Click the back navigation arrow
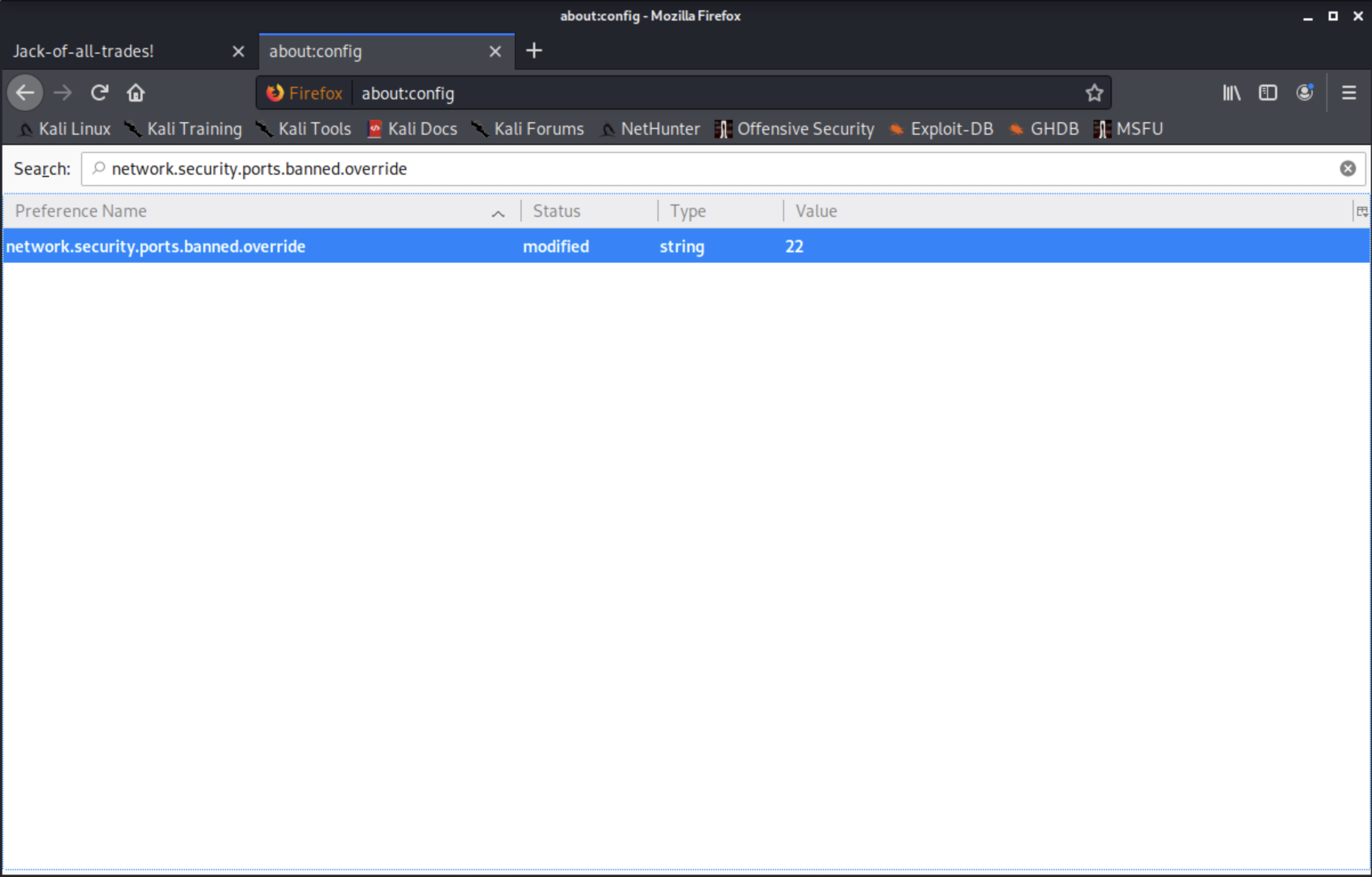This screenshot has height=877, width=1372. click(x=25, y=92)
